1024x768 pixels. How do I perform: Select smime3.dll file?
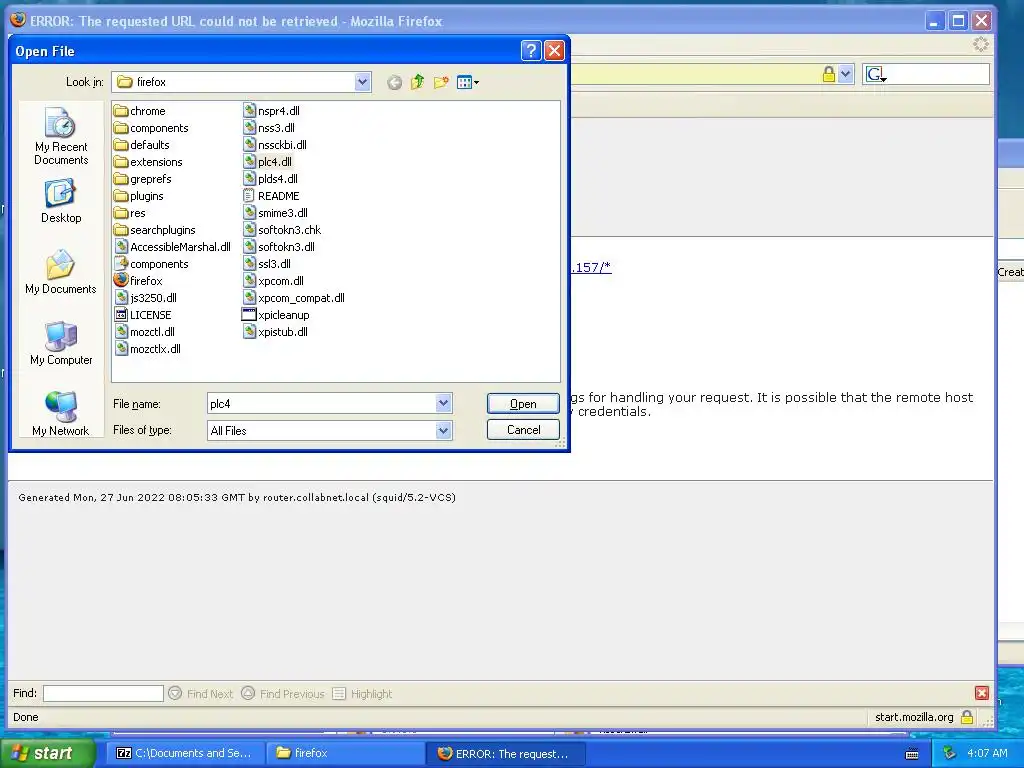pyautogui.click(x=276, y=213)
